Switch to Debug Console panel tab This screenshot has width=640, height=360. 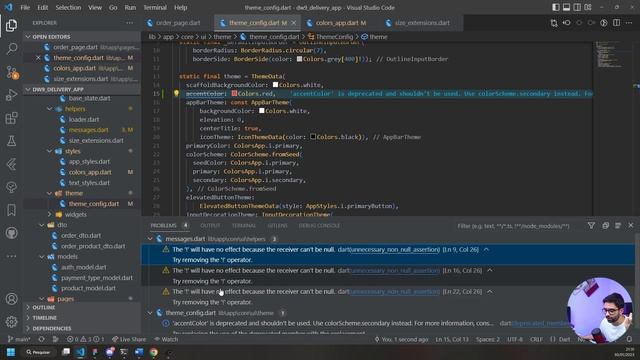coord(319,225)
